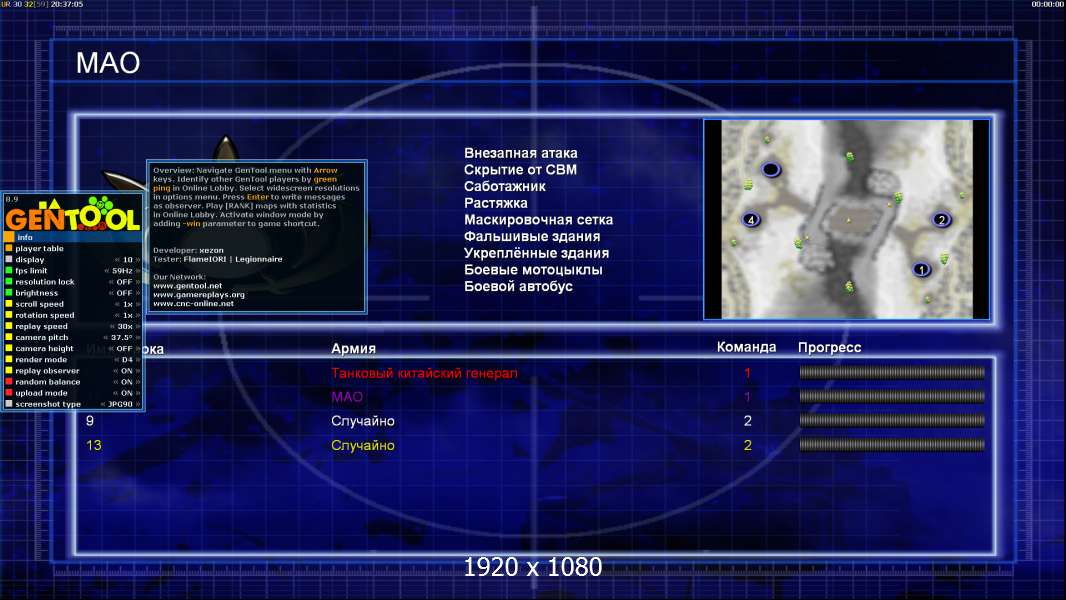Previous render mode with left arrow
1066x600 pixels.
pos(116,359)
